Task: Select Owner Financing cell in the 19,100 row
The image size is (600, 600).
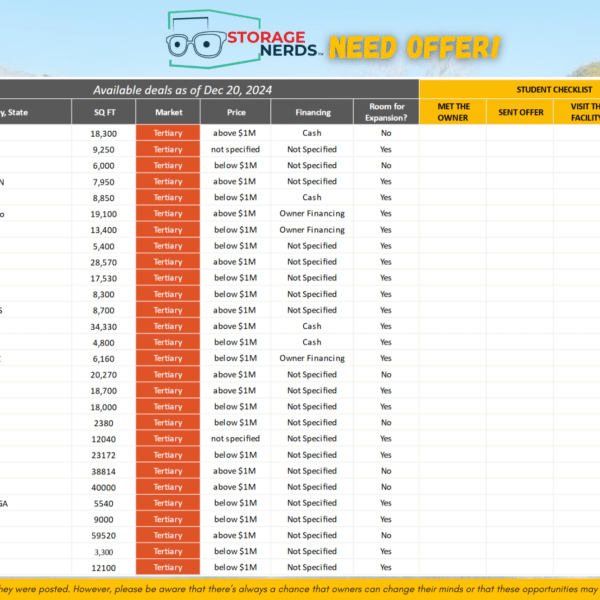Action: 312,213
